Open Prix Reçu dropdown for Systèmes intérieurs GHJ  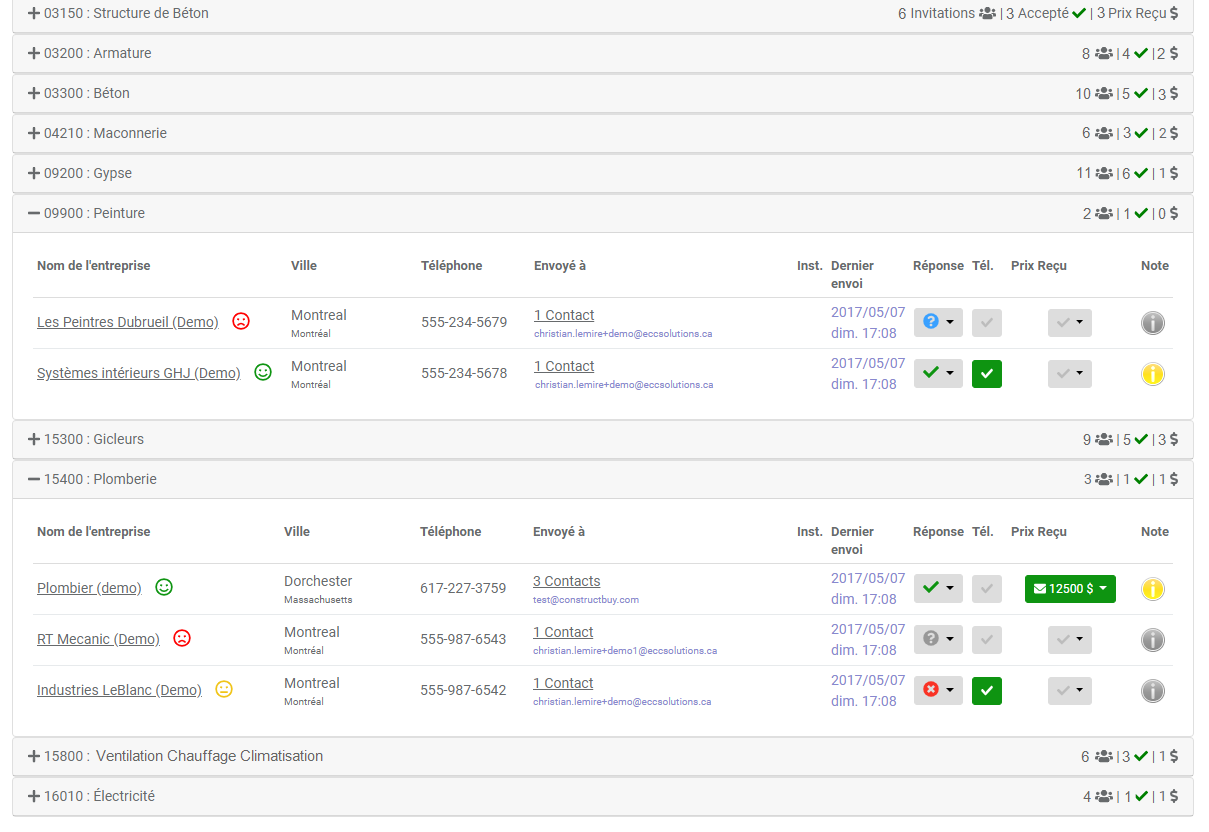point(1070,374)
